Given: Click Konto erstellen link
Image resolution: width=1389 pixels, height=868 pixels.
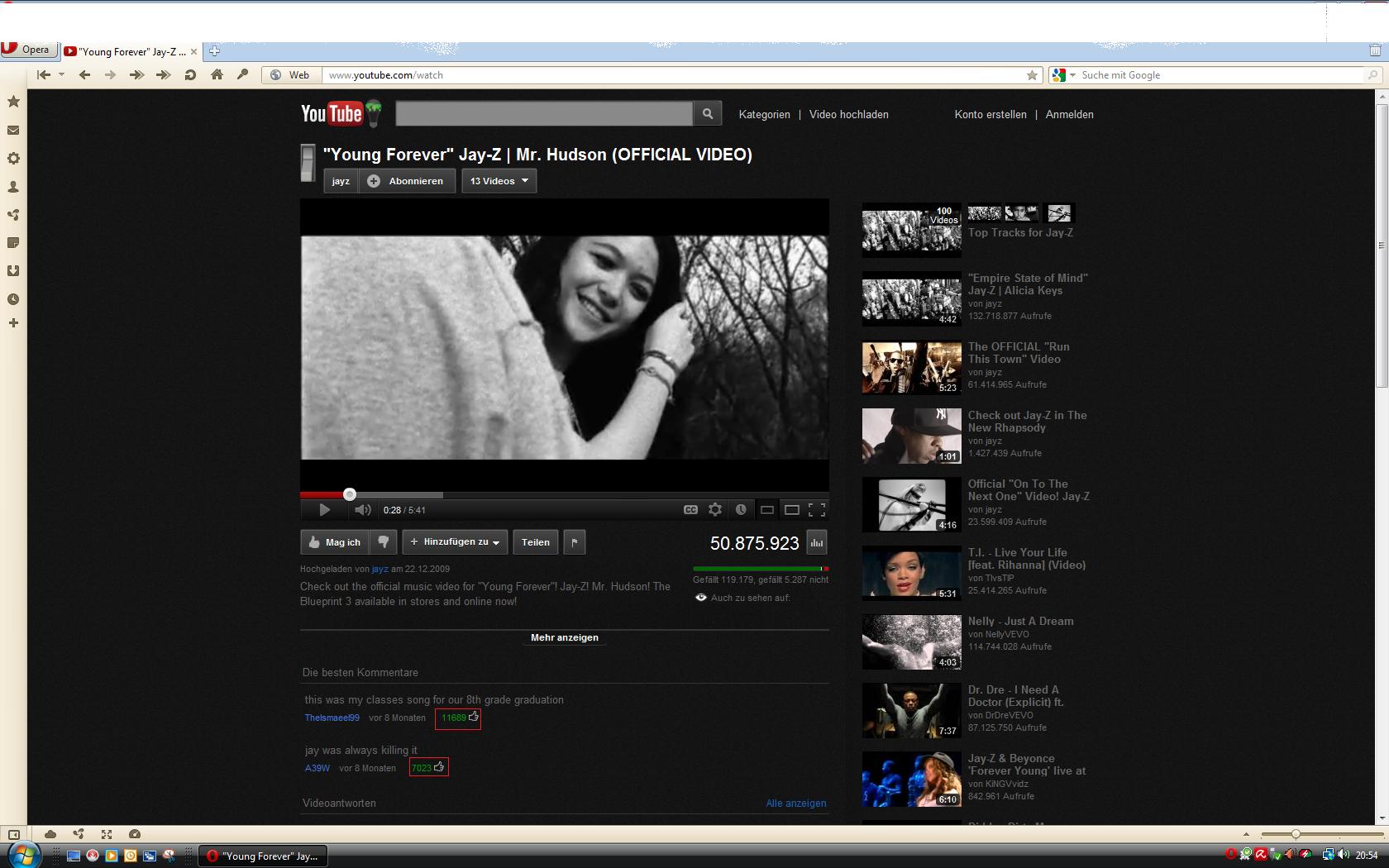Looking at the screenshot, I should pos(990,115).
